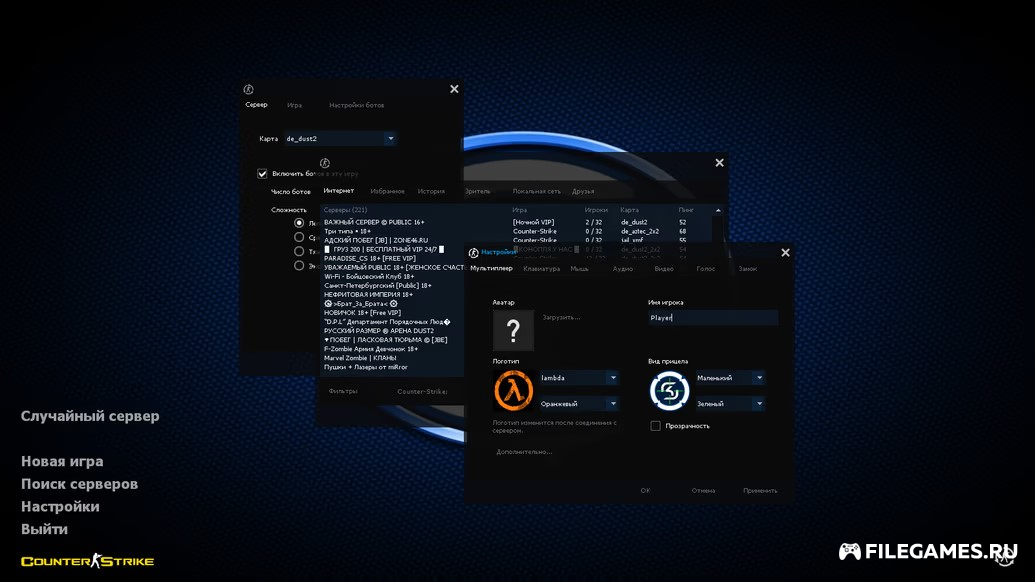Open the lambda logo dropdown
This screenshot has width=1035, height=582.
click(579, 378)
